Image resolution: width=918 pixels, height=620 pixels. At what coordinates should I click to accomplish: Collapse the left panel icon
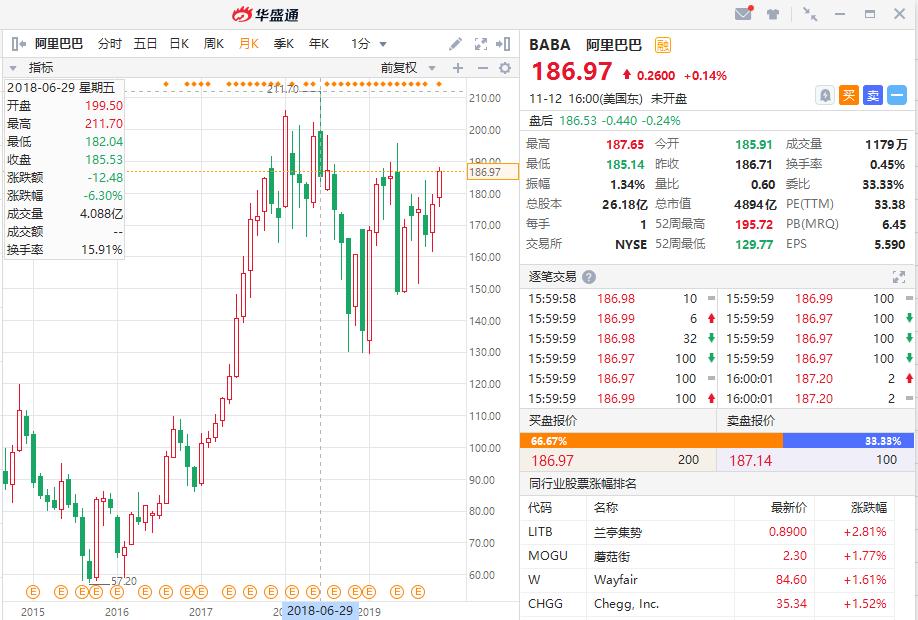coord(19,44)
